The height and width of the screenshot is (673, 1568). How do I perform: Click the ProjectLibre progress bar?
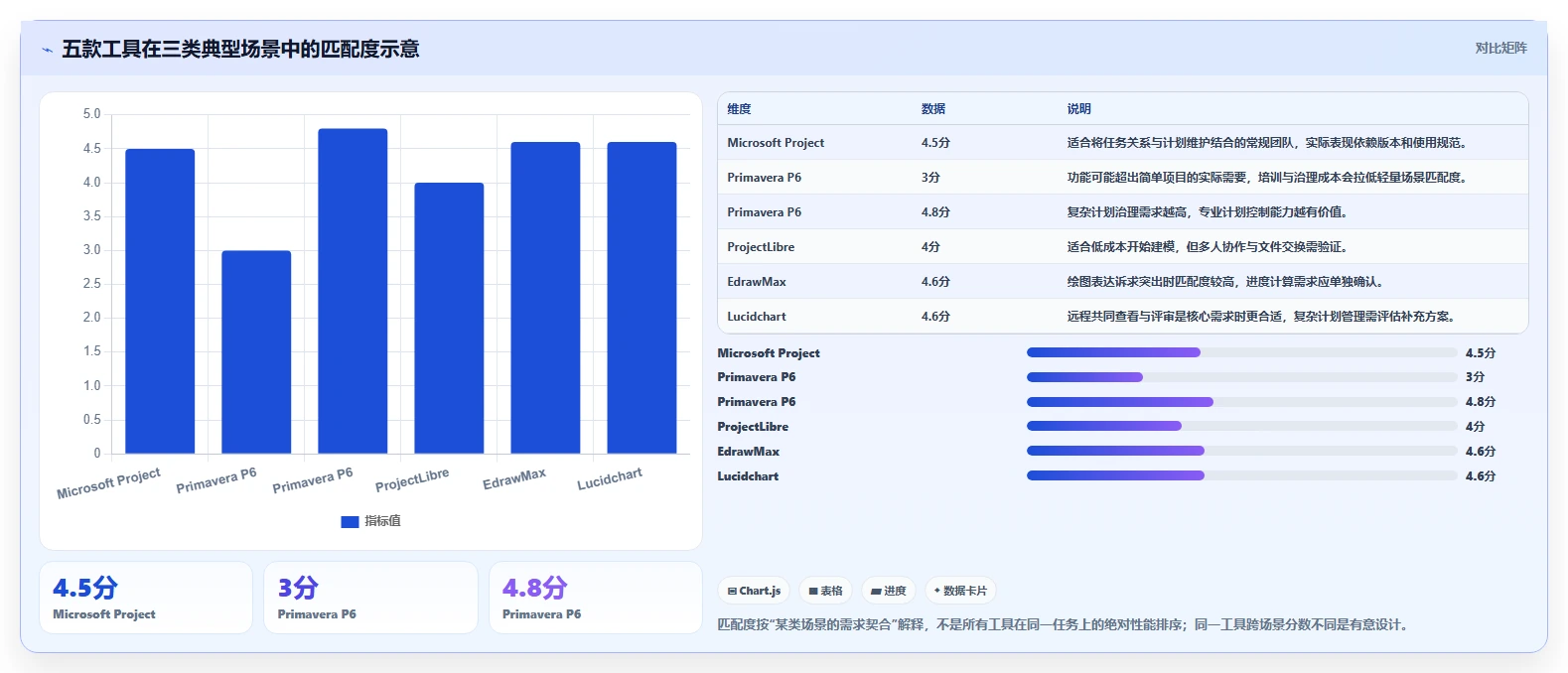pyautogui.click(x=1242, y=427)
